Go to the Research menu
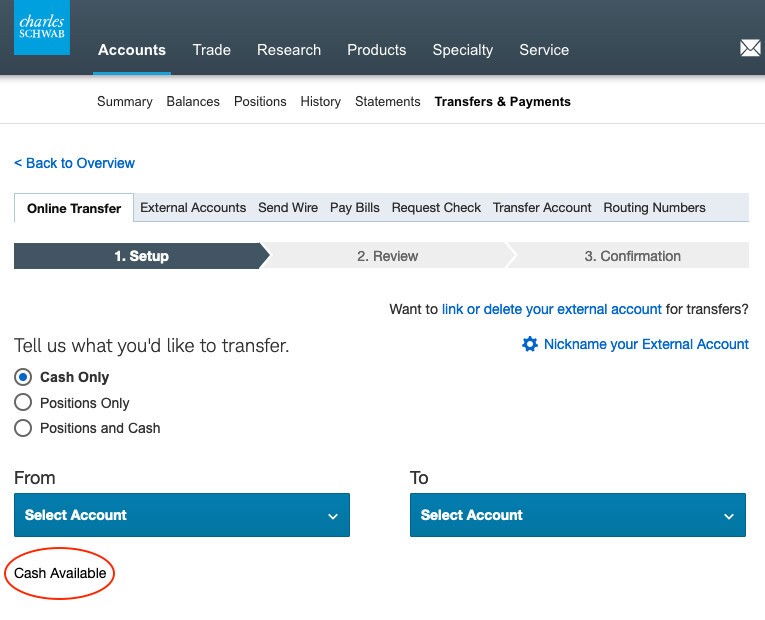The image size is (765, 620). coord(289,50)
